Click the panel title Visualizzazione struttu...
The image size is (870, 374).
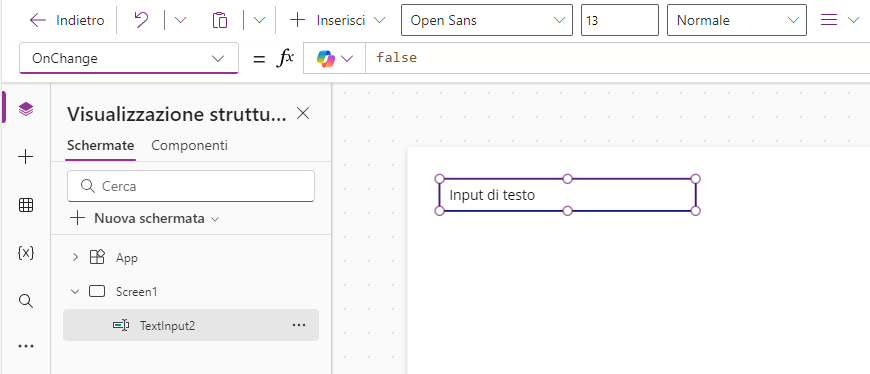[x=176, y=115]
